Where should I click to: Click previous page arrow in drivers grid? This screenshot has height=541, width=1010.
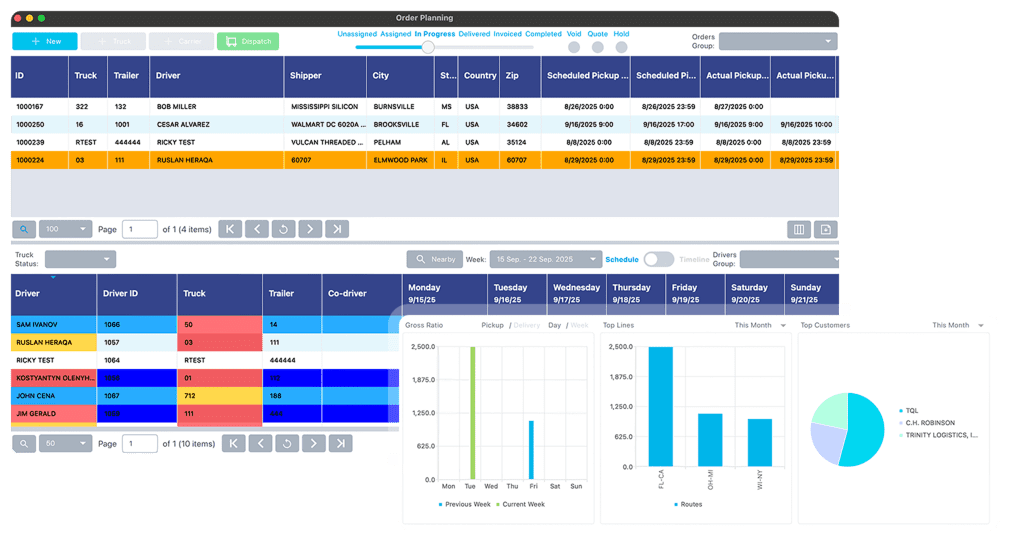(259, 443)
